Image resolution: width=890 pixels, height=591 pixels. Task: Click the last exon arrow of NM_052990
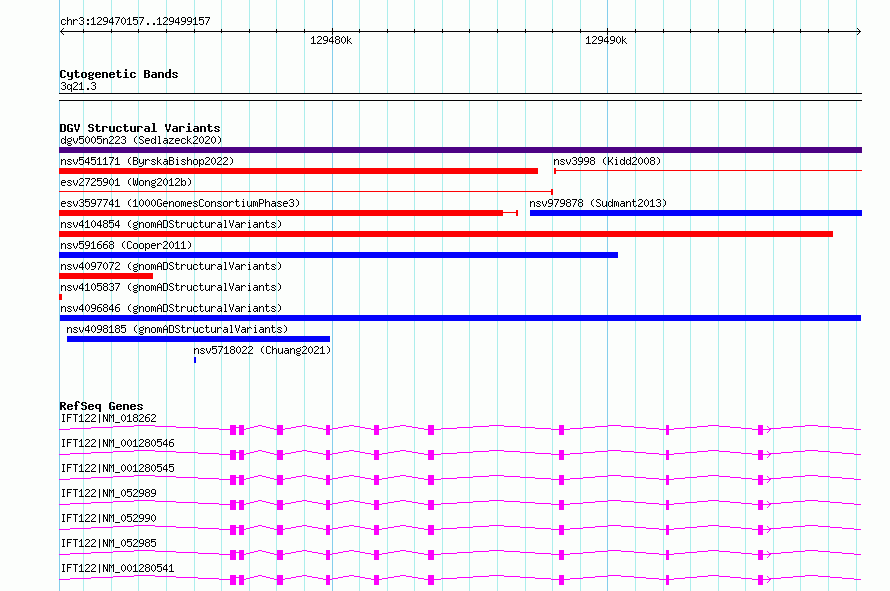(765, 530)
